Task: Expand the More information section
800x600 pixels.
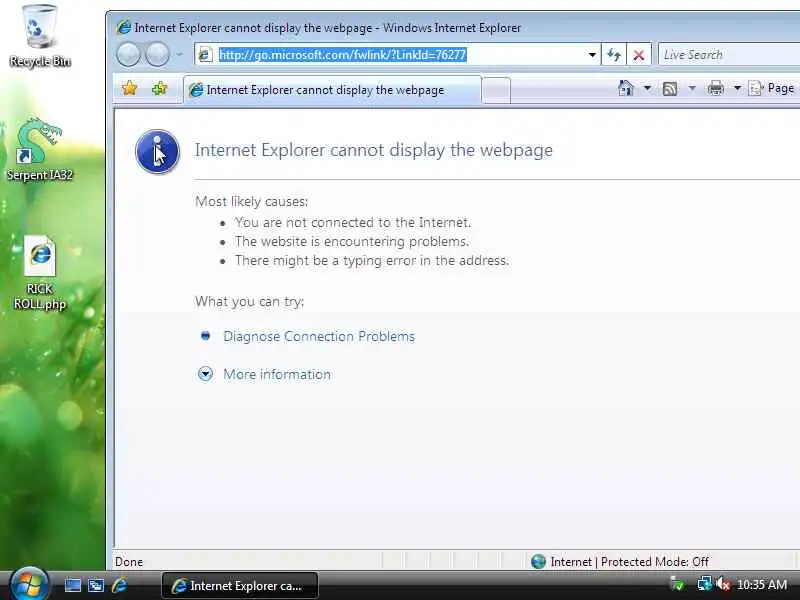Action: click(277, 374)
